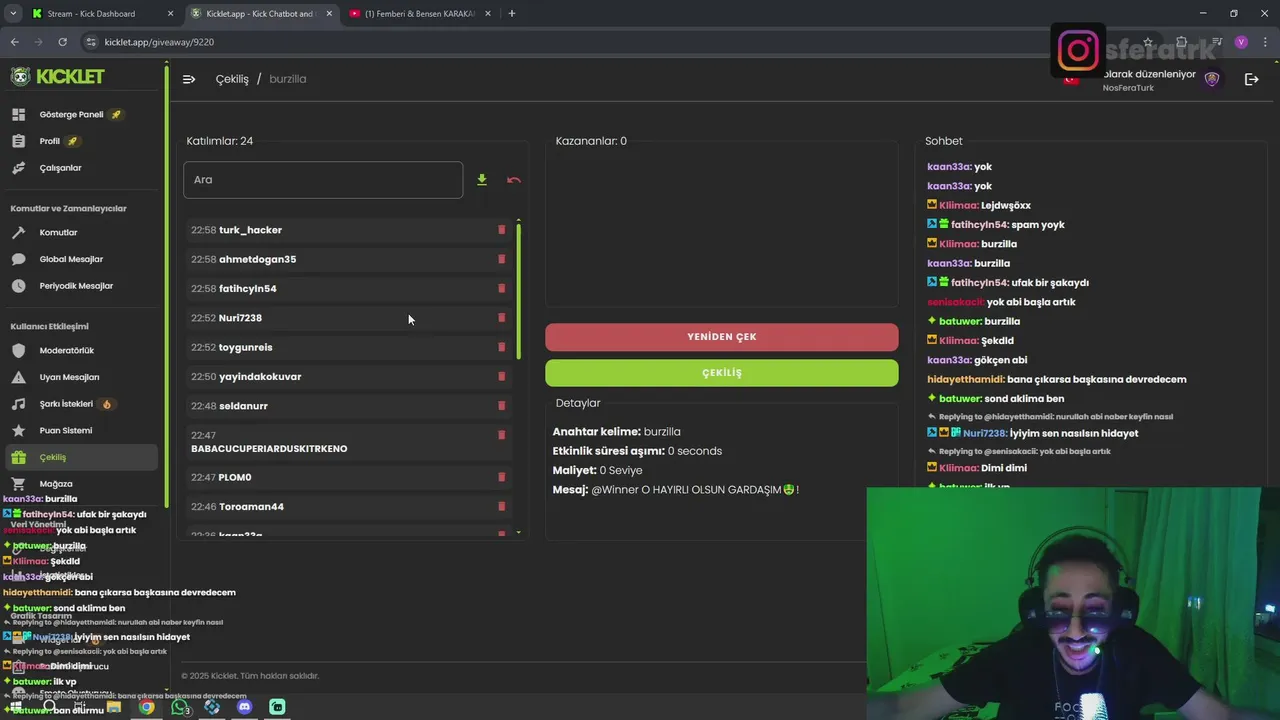Switch to the Stream - Kick Dashboard tab
Image resolution: width=1280 pixels, height=720 pixels.
tap(101, 14)
